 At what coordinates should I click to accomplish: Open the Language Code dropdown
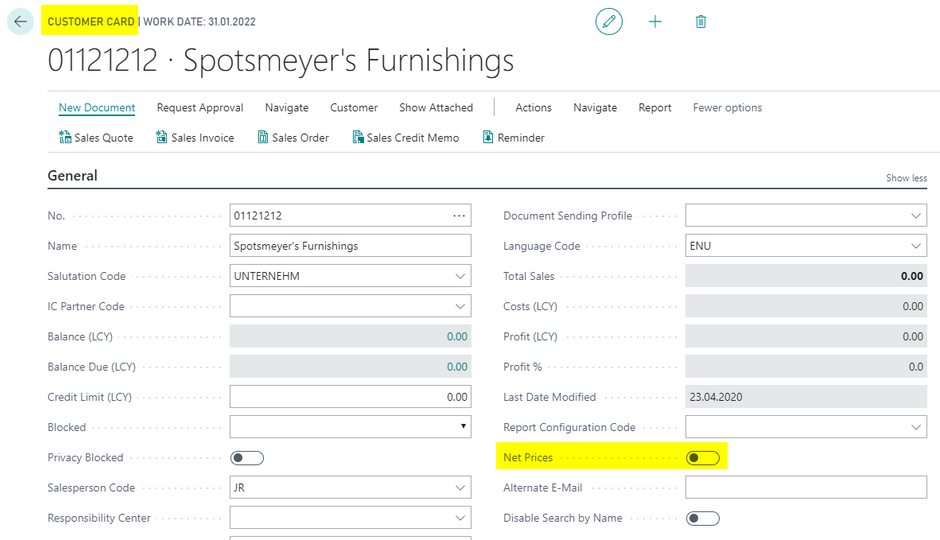916,246
